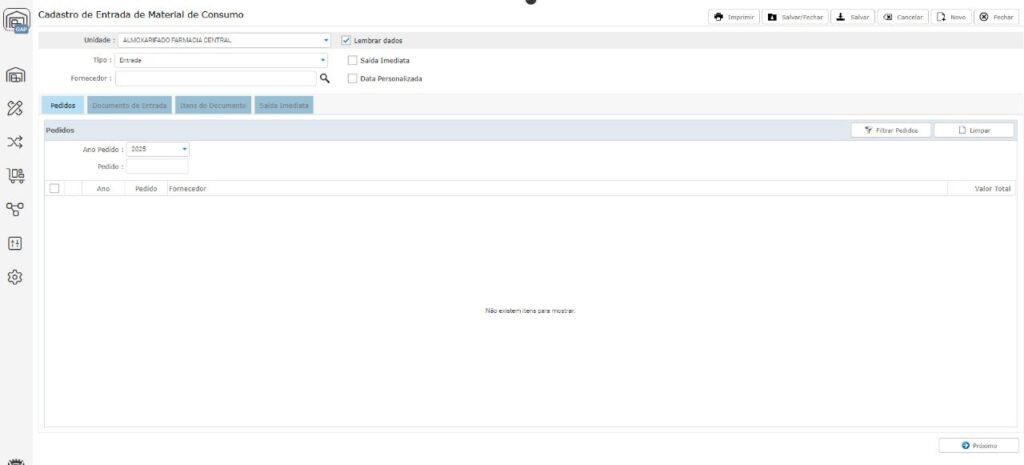The image size is (1024, 465).
Task: Select the Pedidos tab
Action: tap(62, 105)
